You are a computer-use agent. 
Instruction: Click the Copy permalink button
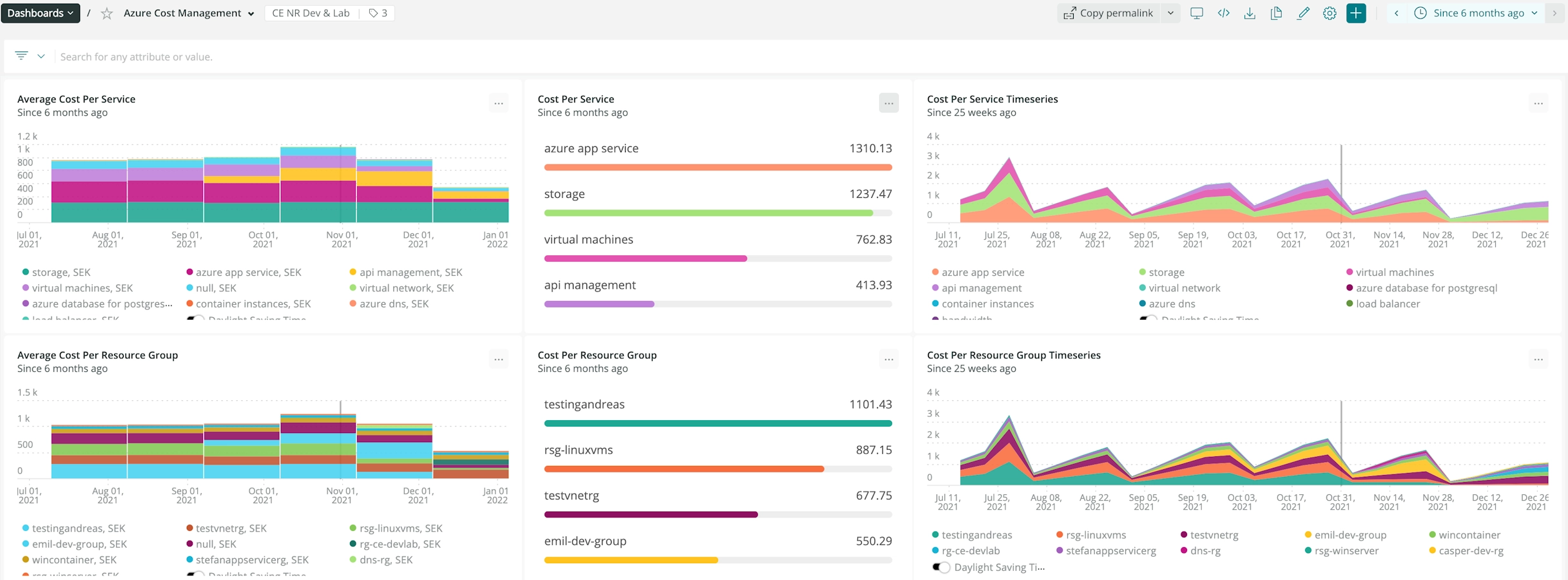coord(1108,13)
